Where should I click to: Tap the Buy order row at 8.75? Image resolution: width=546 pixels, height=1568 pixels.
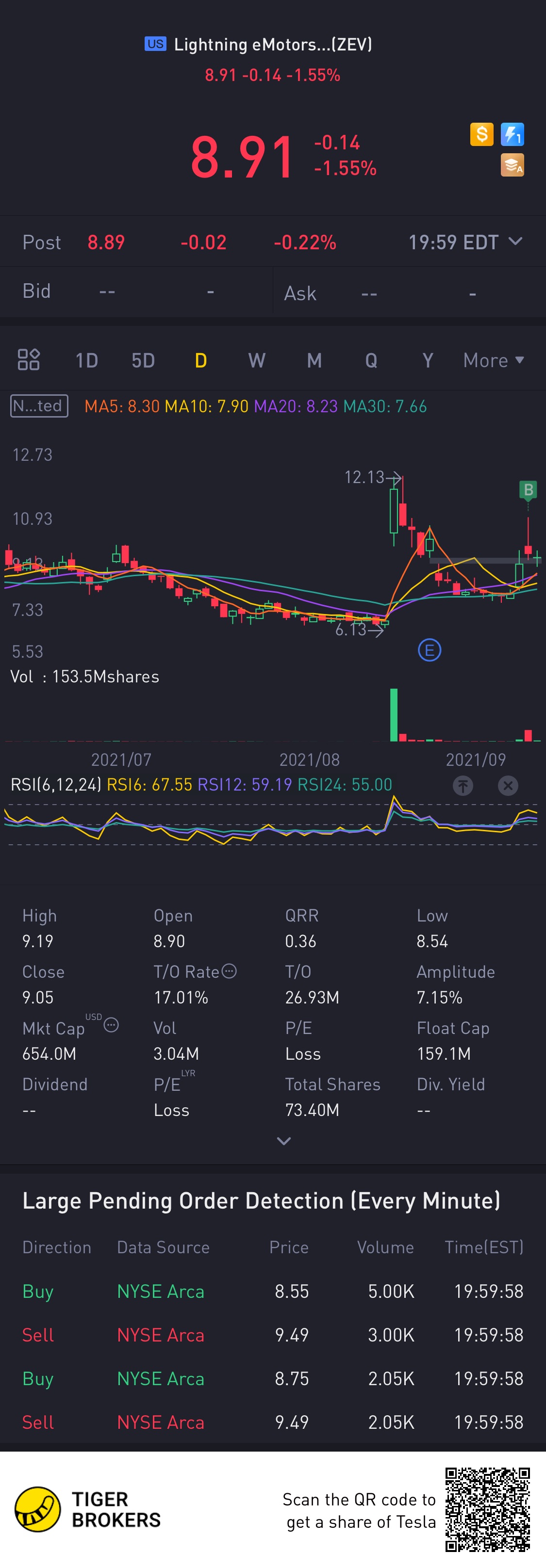coord(273,1379)
